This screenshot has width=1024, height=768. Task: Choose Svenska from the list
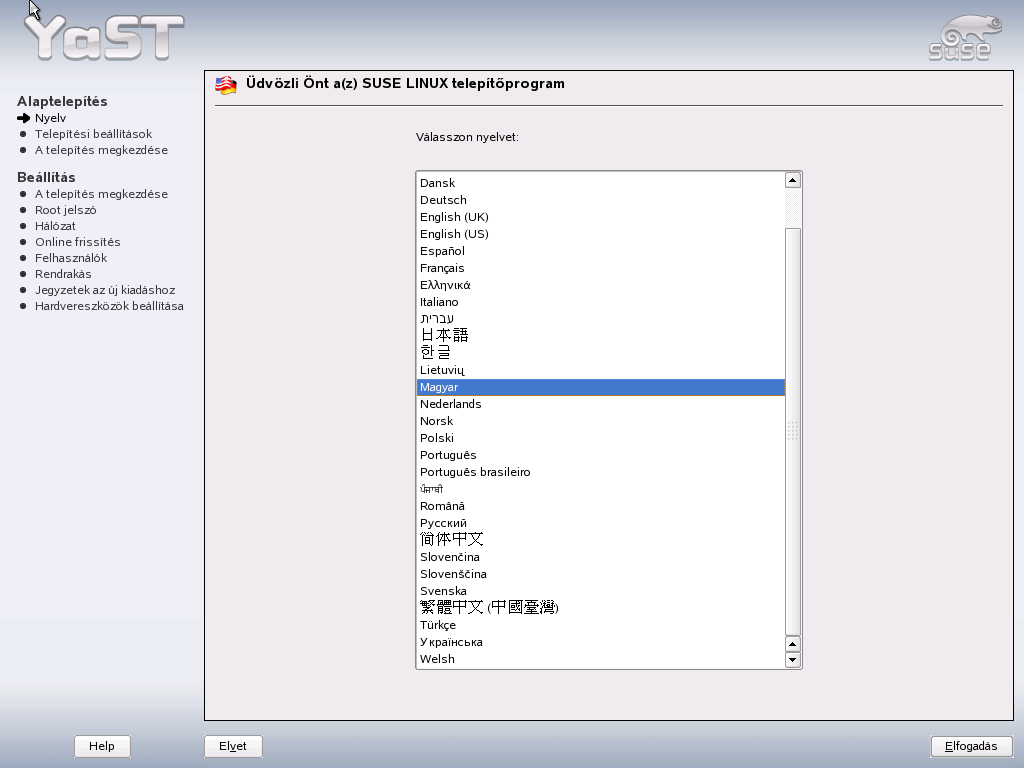tap(601, 591)
